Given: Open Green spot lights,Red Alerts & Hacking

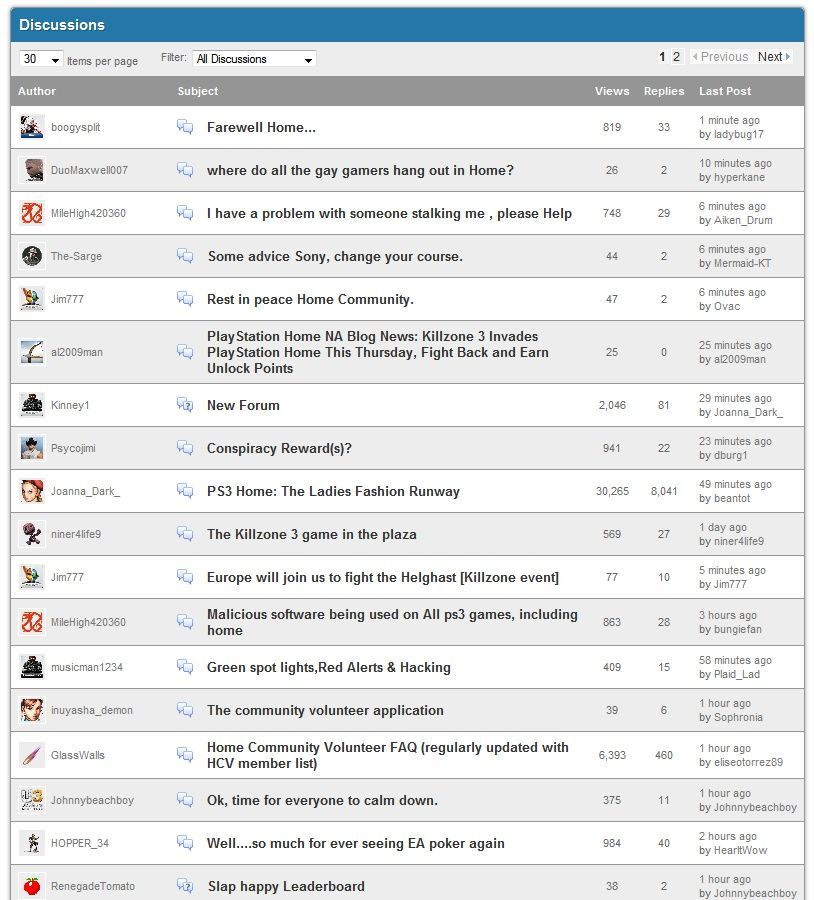Looking at the screenshot, I should [x=329, y=667].
